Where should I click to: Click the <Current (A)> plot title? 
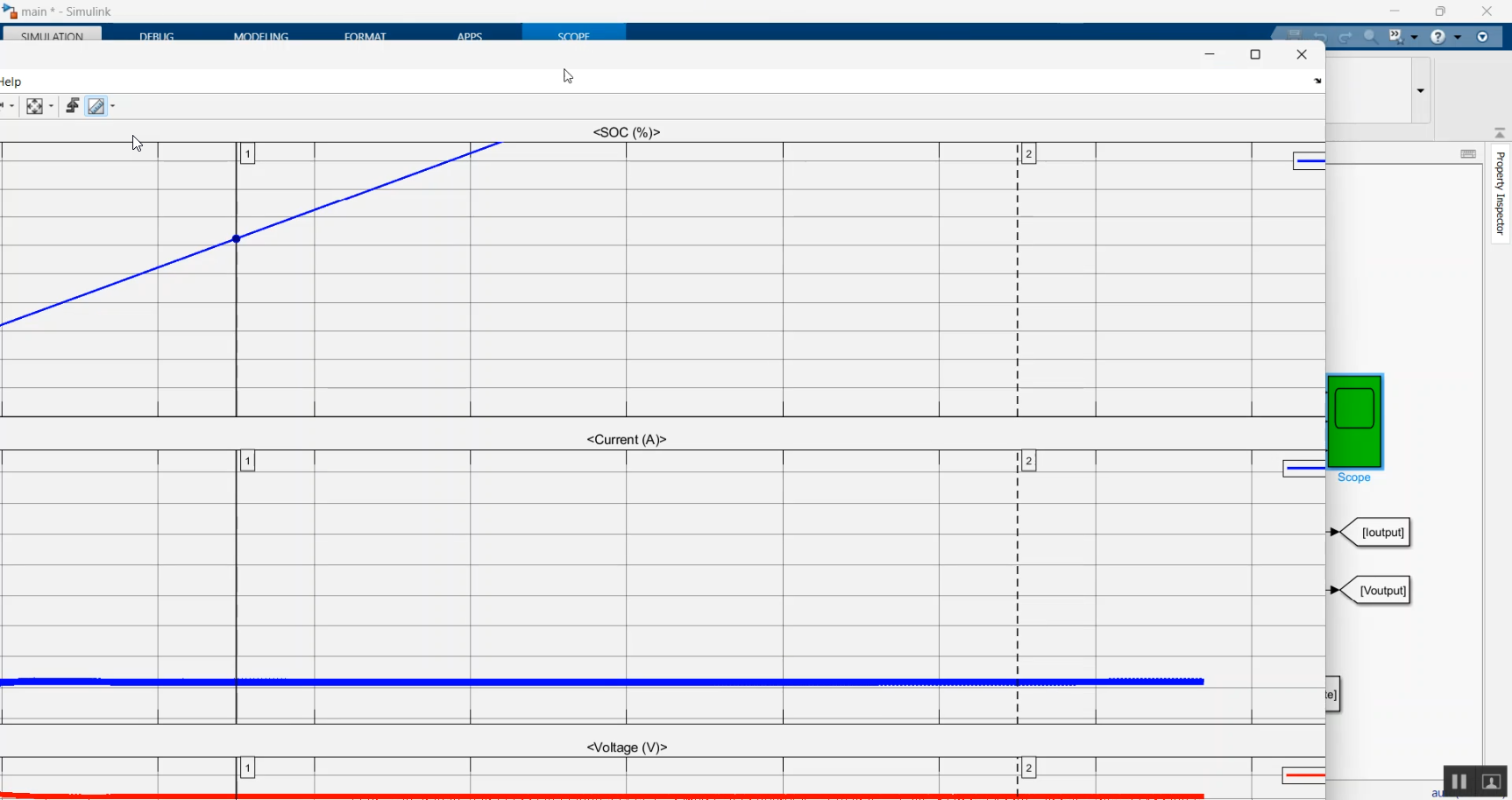click(x=627, y=440)
